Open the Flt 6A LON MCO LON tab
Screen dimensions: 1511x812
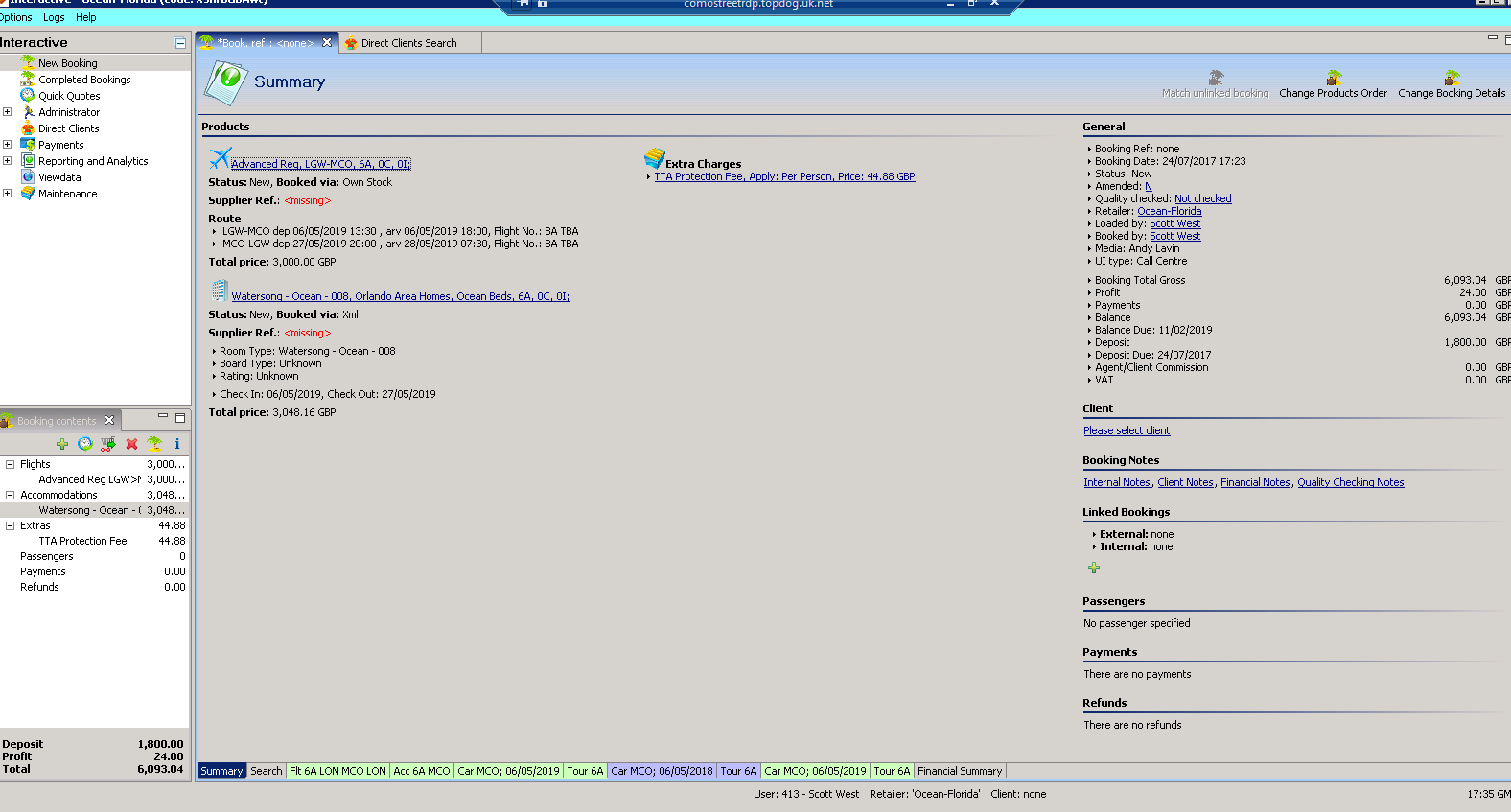[337, 771]
